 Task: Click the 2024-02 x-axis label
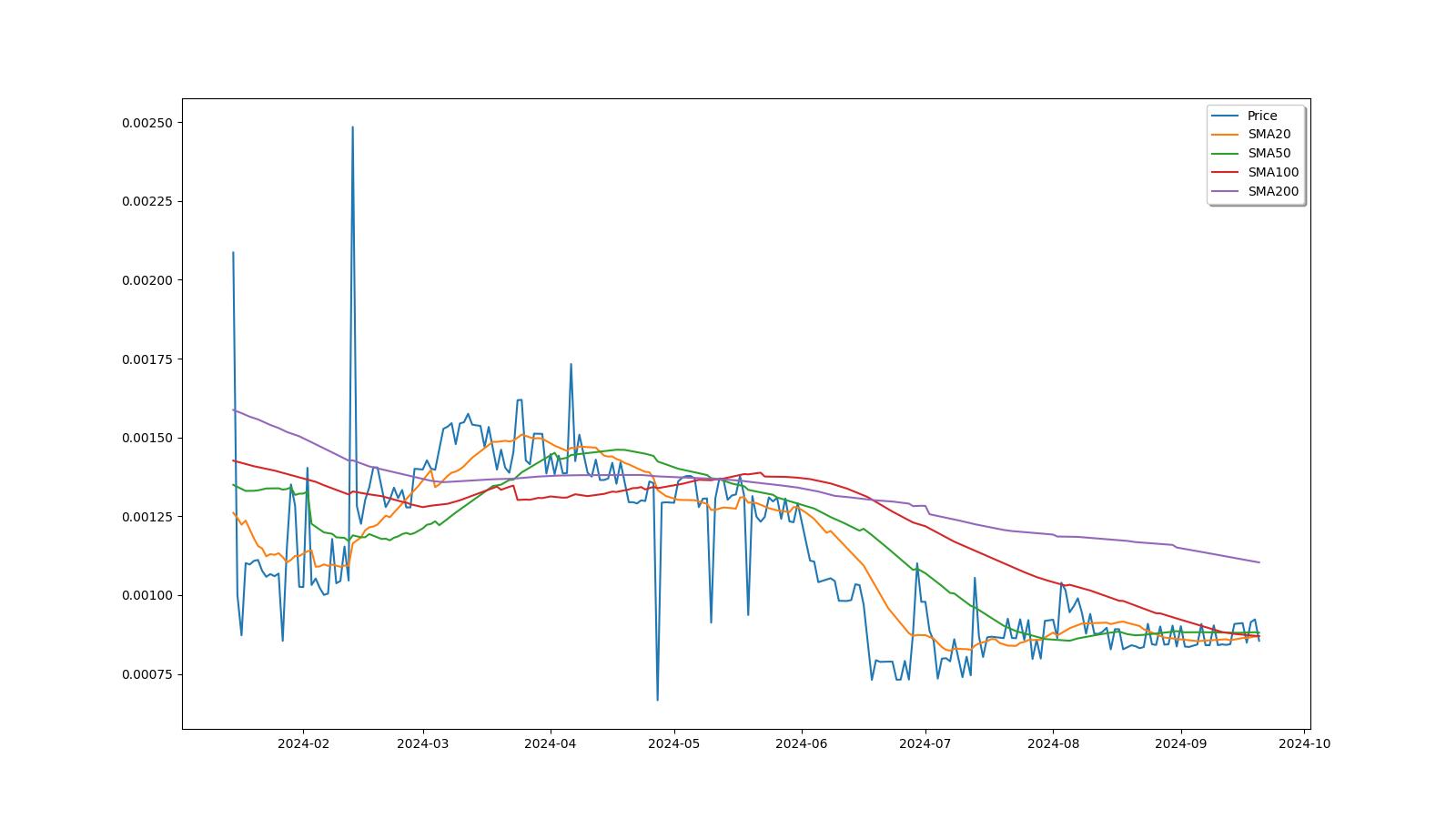303,743
